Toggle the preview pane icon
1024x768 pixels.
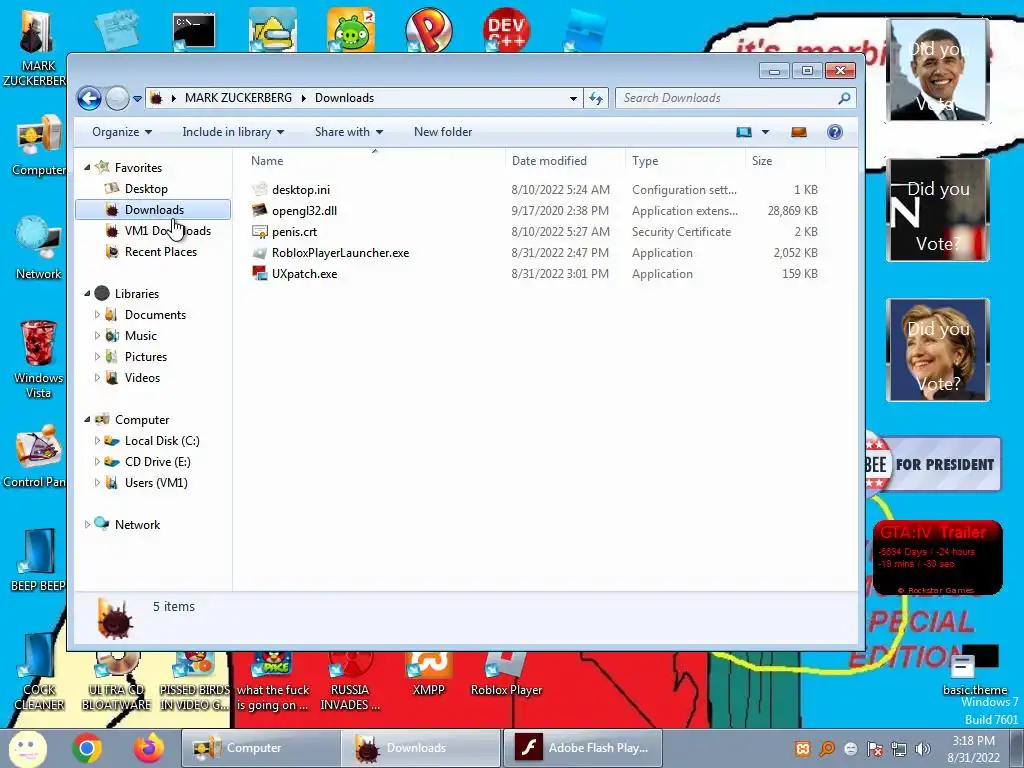pos(799,132)
